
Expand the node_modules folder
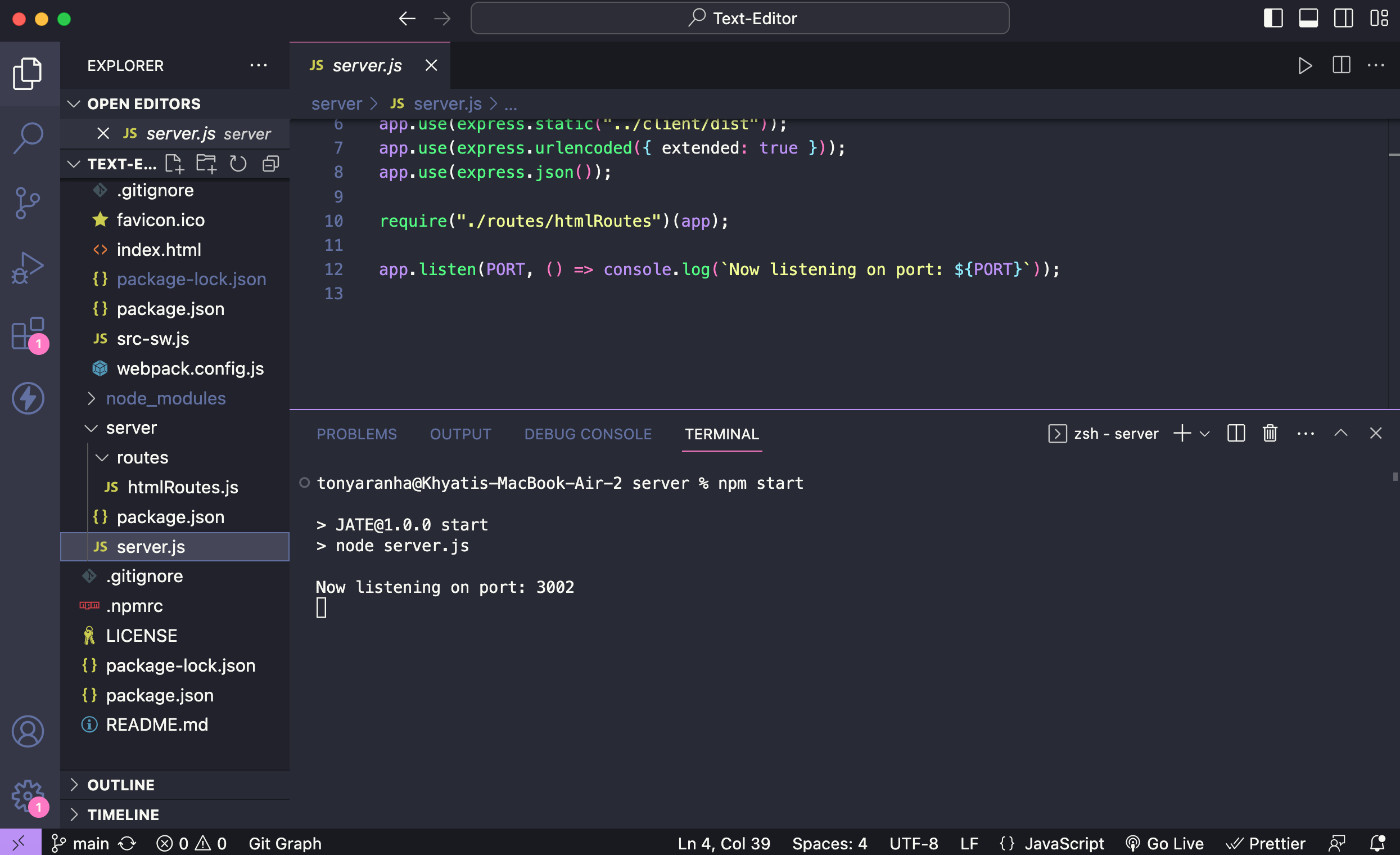[x=165, y=398]
